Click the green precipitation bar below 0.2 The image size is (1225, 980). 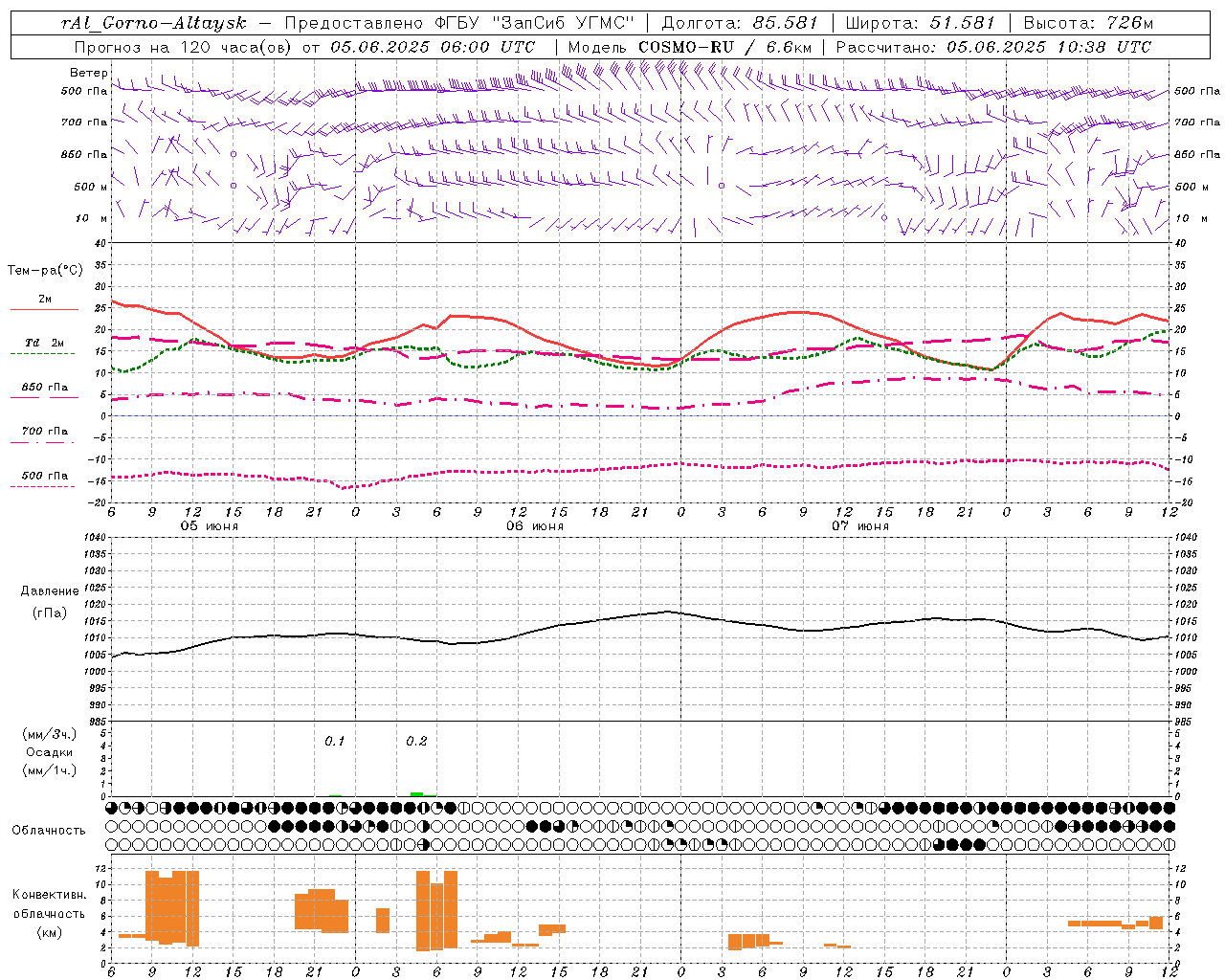[x=416, y=794]
